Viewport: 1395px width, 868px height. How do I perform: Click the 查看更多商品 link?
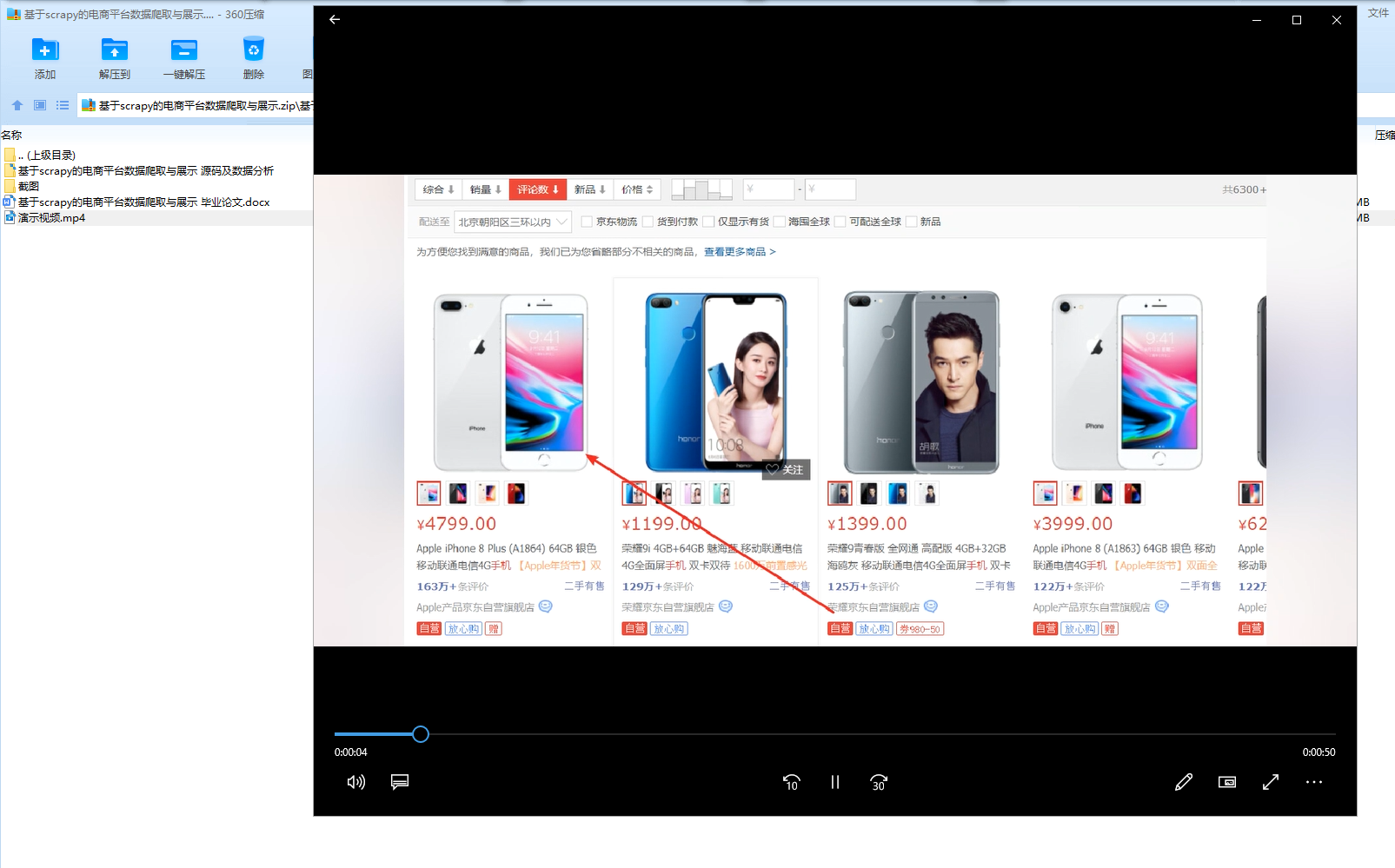click(x=740, y=252)
